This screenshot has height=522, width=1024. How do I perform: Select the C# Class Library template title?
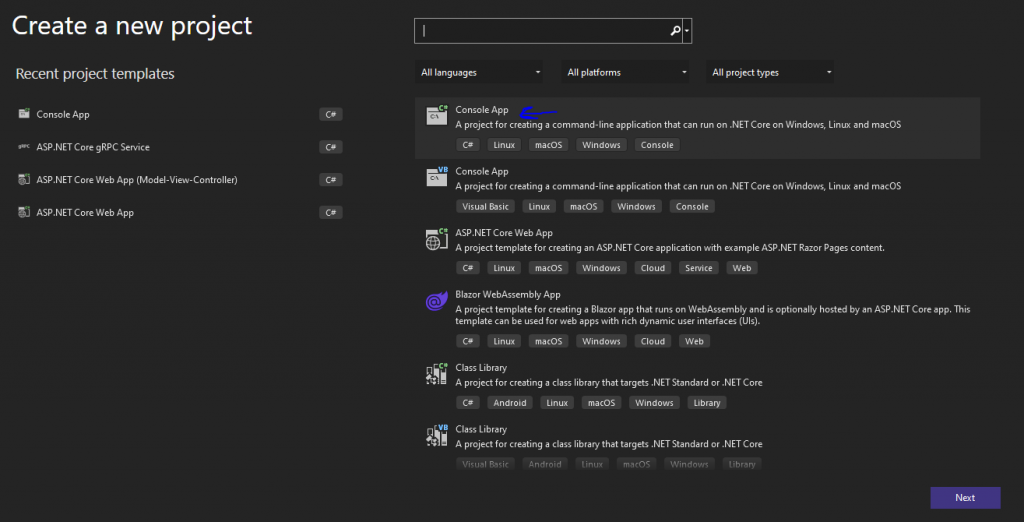[481, 368]
